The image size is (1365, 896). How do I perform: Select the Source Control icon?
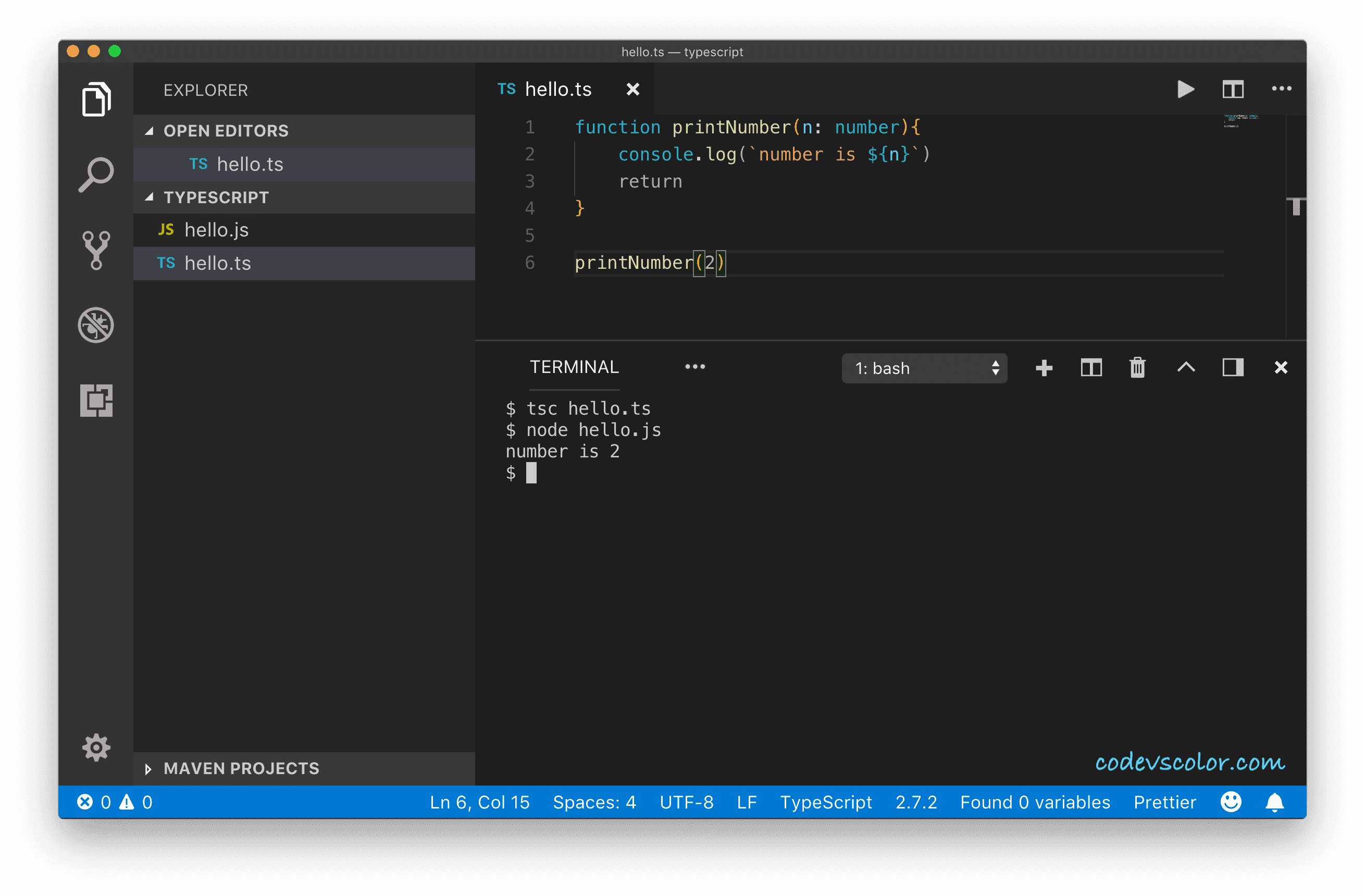tap(96, 250)
